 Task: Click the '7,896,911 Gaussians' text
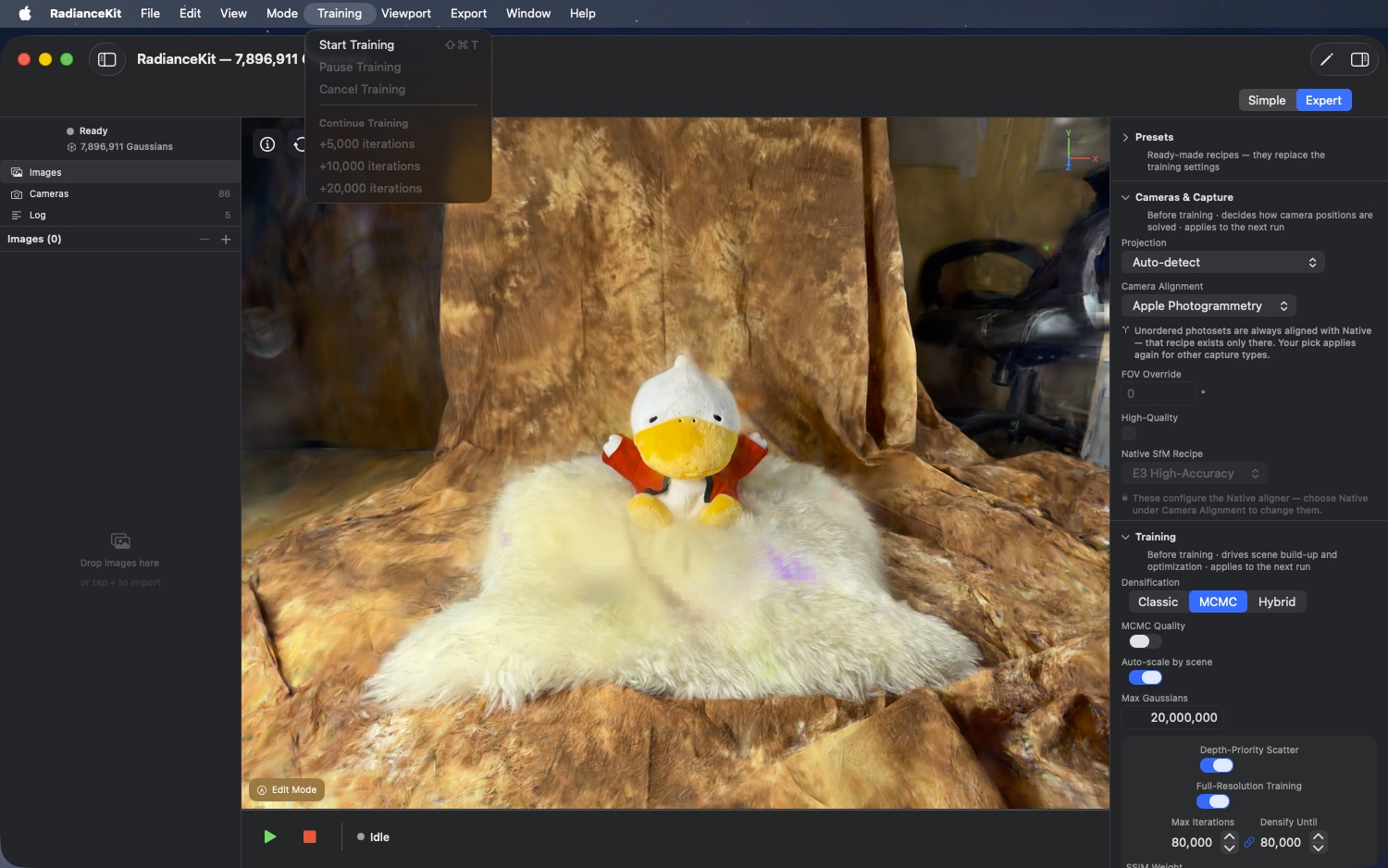(127, 147)
